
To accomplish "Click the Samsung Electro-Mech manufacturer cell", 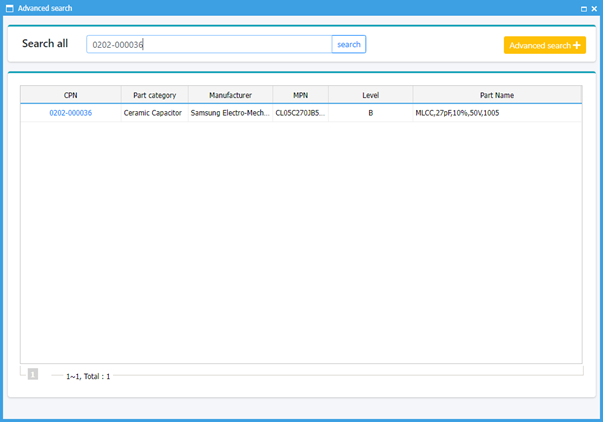I will [x=230, y=113].
